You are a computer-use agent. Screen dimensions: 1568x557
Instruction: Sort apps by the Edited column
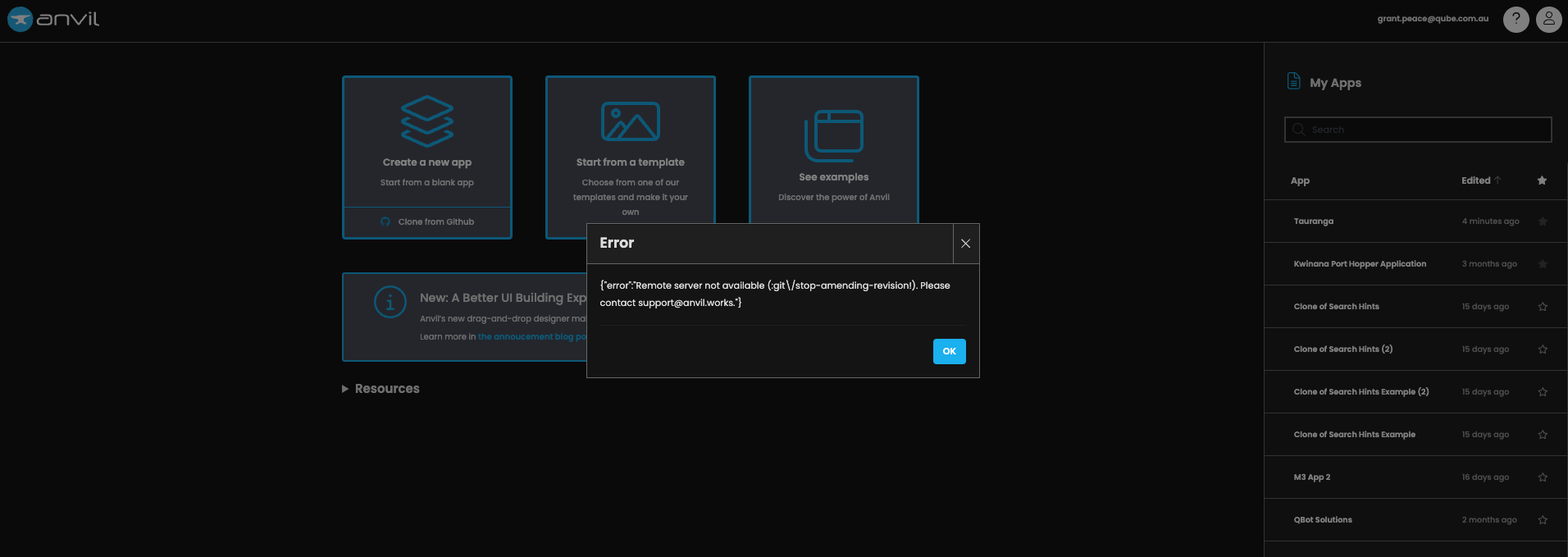tap(1480, 180)
